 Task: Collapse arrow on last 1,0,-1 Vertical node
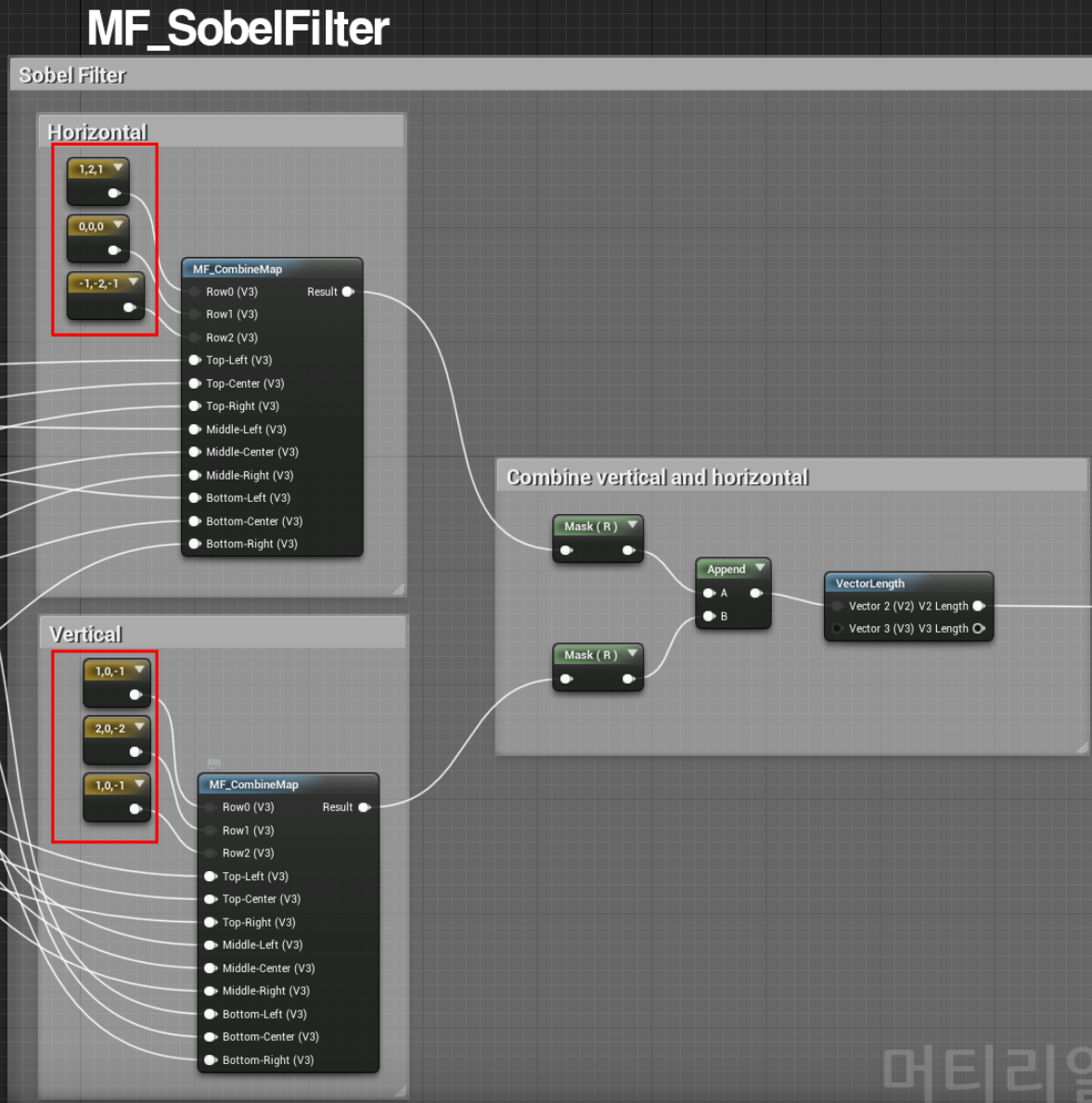[139, 784]
